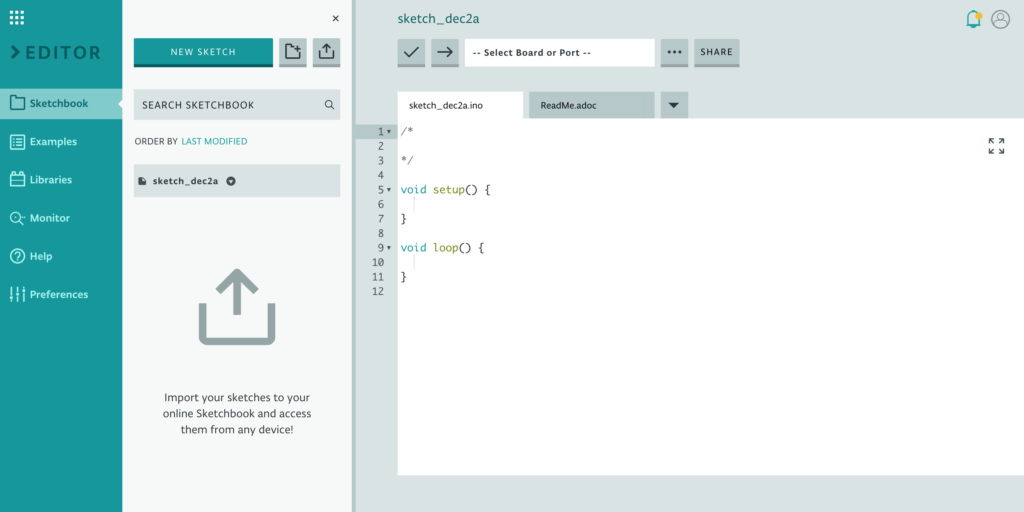This screenshot has width=1024, height=512.
Task: Collapse loop function fold arrow line 9
Action: tap(389, 248)
